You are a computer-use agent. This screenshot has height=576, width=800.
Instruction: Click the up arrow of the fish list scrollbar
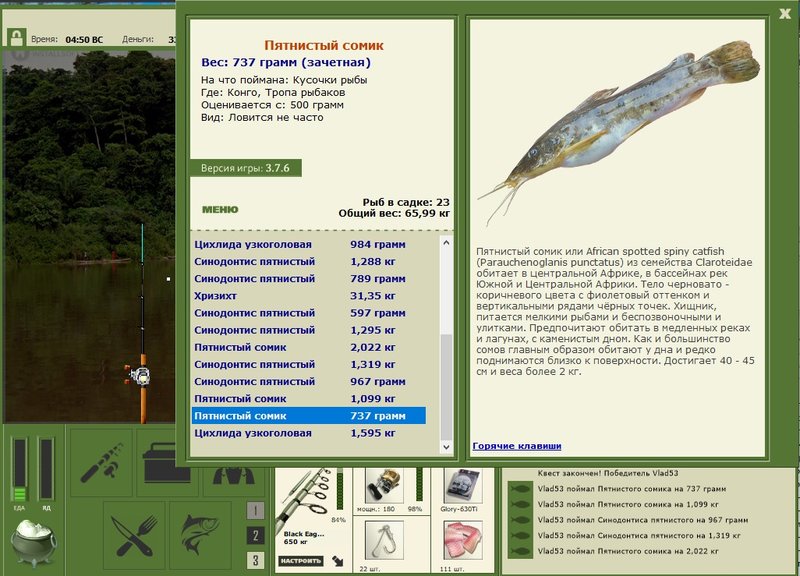click(x=446, y=243)
